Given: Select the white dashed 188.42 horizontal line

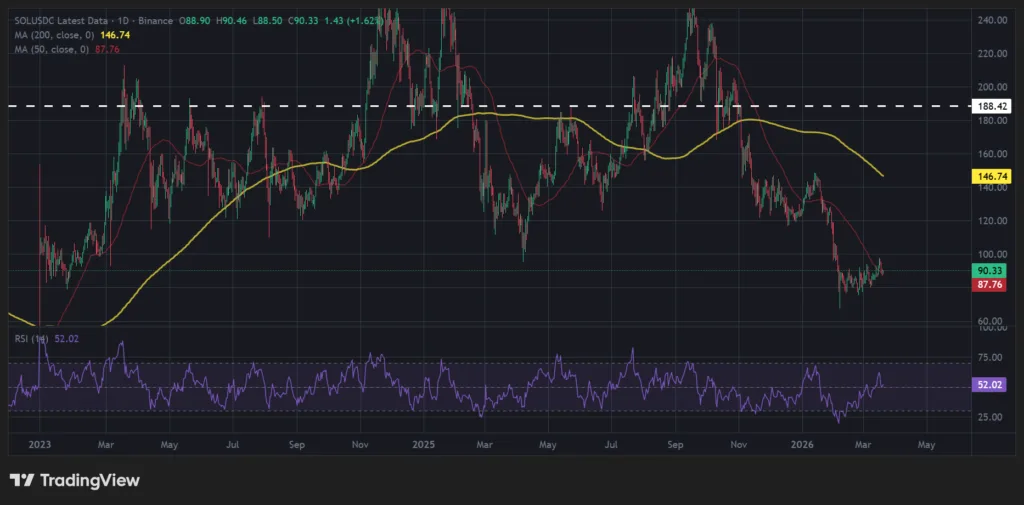Looking at the screenshot, I should point(490,105).
